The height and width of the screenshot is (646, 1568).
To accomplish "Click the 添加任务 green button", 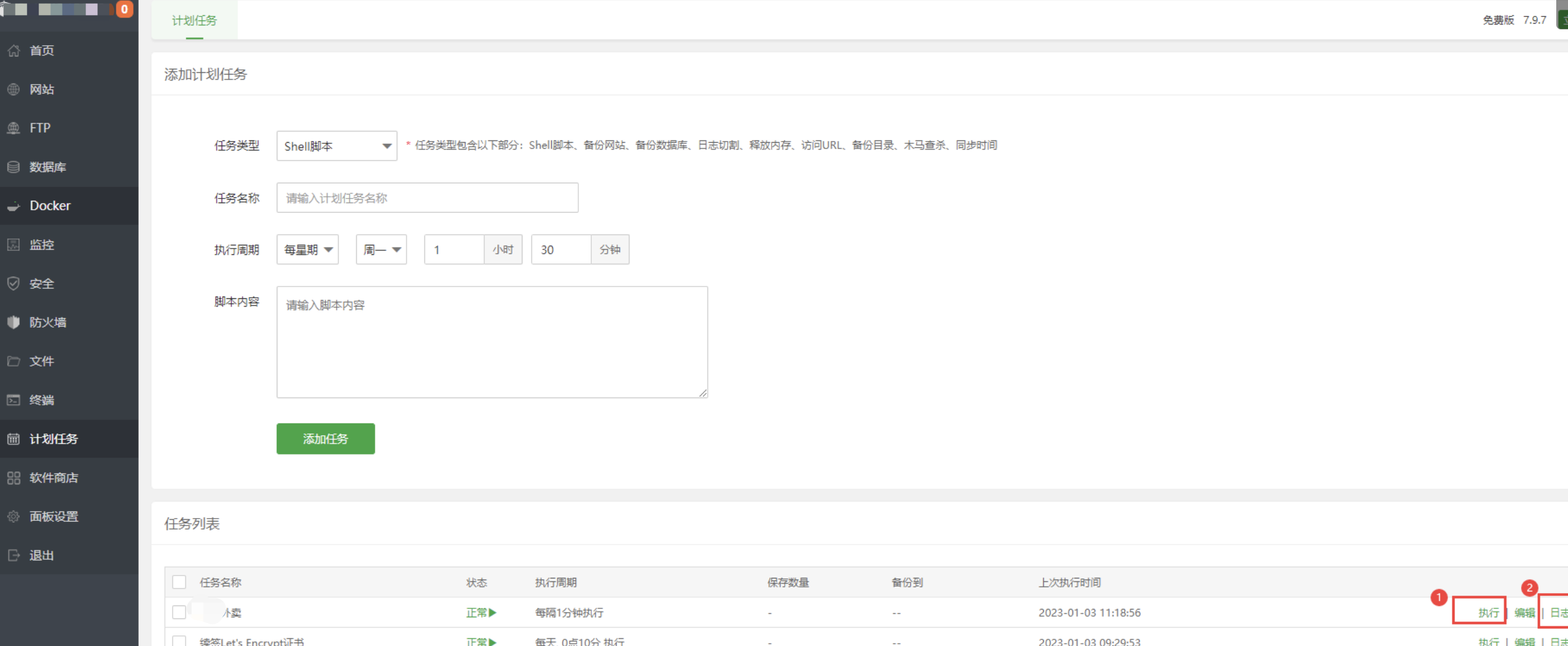I will click(x=326, y=438).
